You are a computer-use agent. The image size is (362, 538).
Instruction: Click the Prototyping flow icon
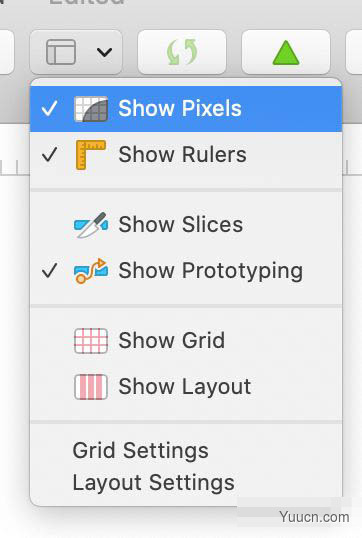click(x=91, y=271)
